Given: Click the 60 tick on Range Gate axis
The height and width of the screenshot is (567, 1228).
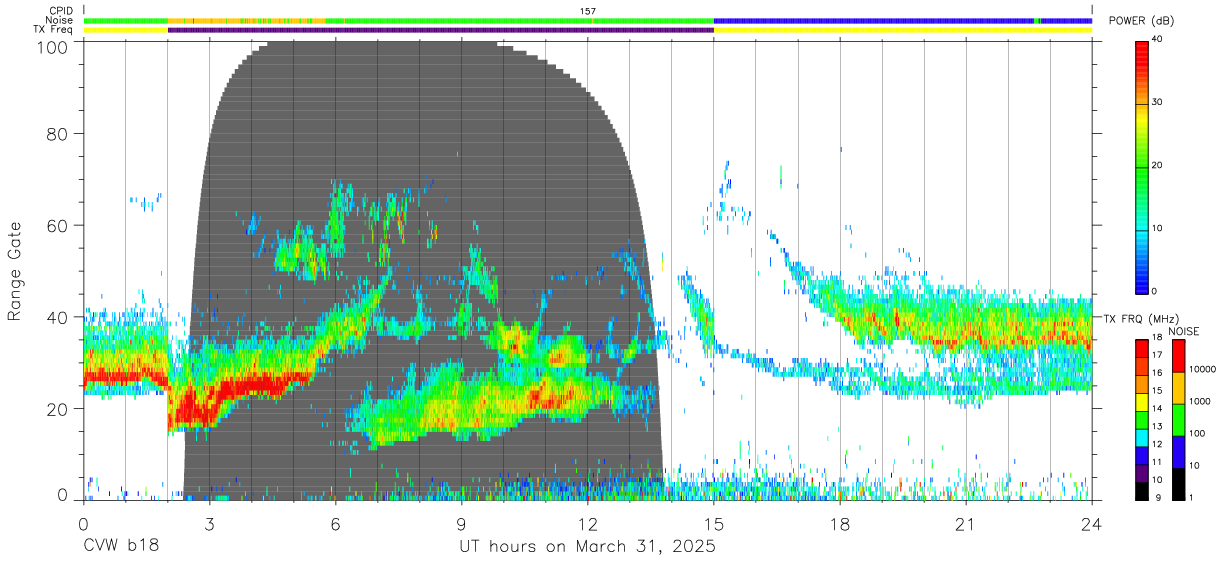Looking at the screenshot, I should (x=58, y=225).
